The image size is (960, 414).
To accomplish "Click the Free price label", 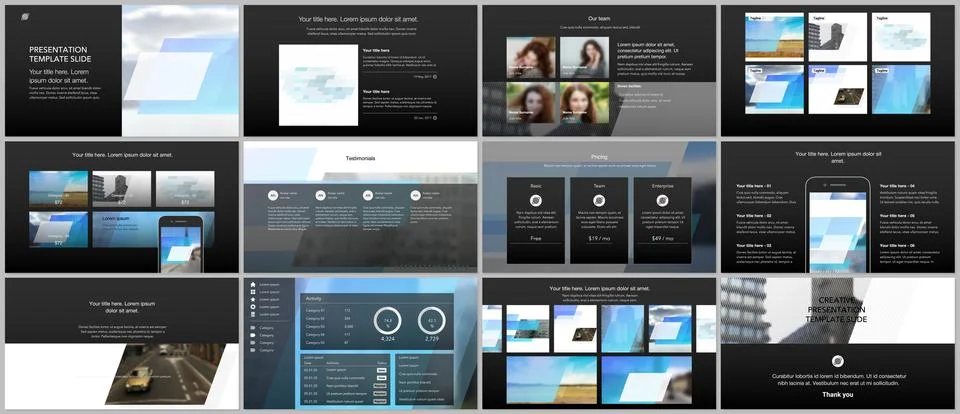I will tap(536, 238).
